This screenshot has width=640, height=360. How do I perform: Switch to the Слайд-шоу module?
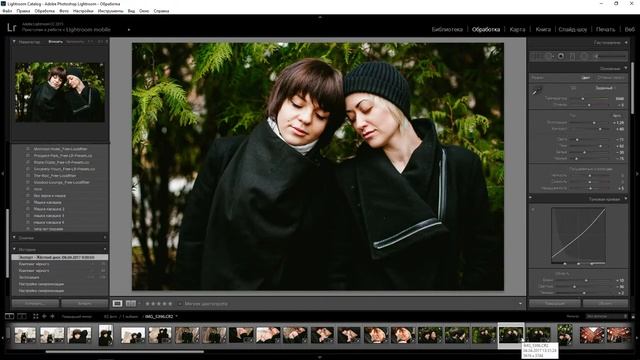tap(573, 29)
